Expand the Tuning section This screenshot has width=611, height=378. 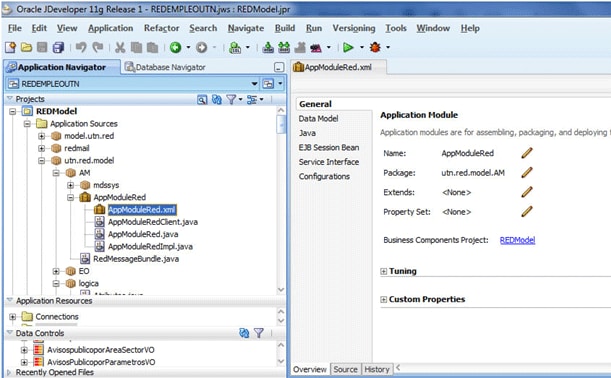(383, 271)
